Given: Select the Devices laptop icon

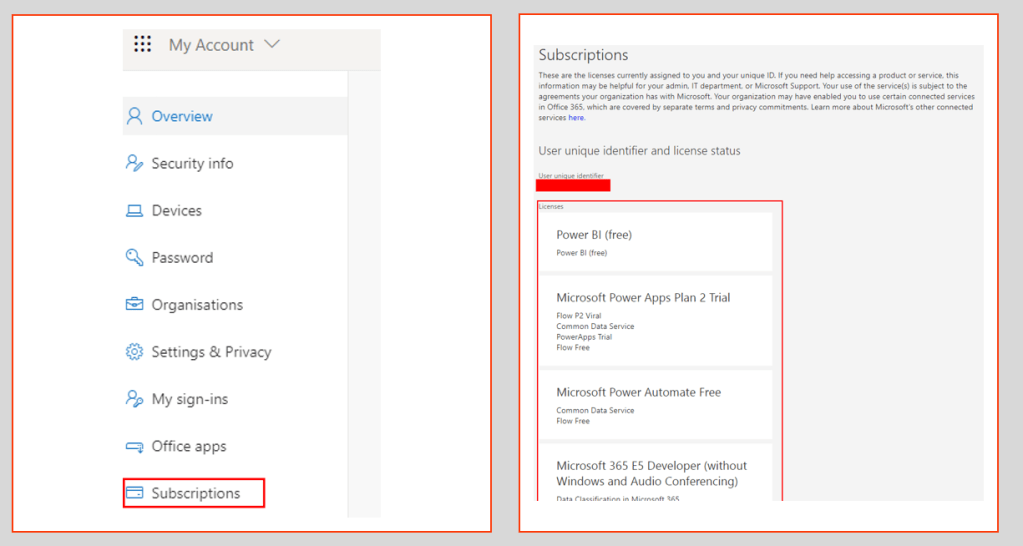Looking at the screenshot, I should tap(134, 211).
